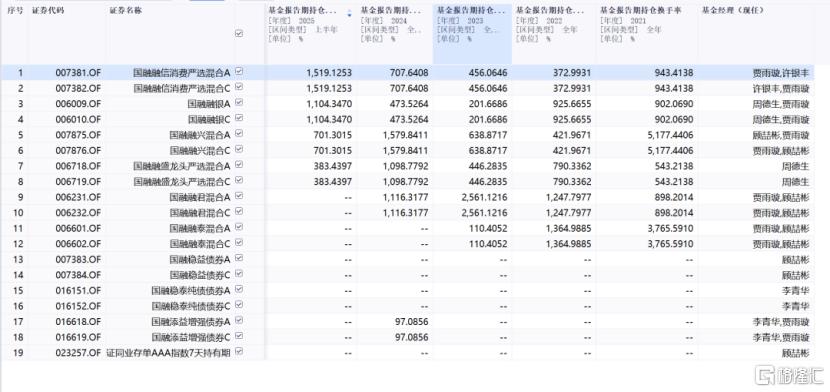Viewport: 830px width, 392px height.
Task: Toggle checkbox for 国融稳益债券A row
Action: point(239,258)
